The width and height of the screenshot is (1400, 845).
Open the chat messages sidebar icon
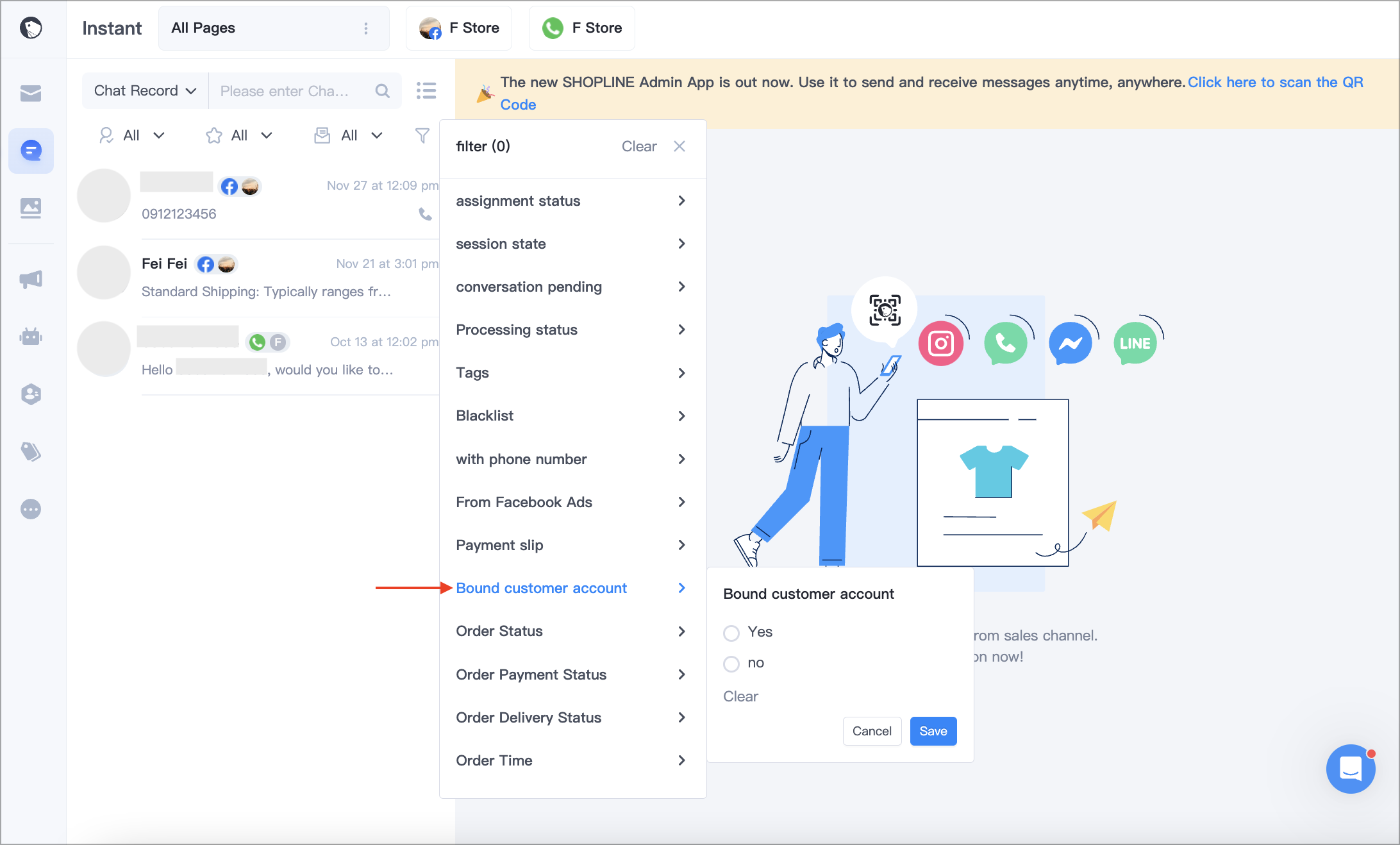pos(31,151)
